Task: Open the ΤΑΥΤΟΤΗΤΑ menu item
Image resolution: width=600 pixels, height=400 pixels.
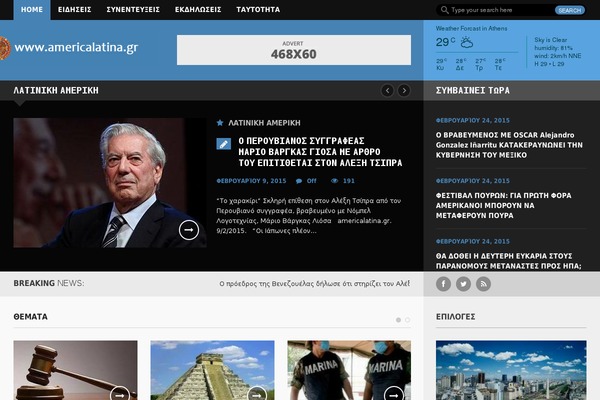Action: pyautogui.click(x=258, y=10)
